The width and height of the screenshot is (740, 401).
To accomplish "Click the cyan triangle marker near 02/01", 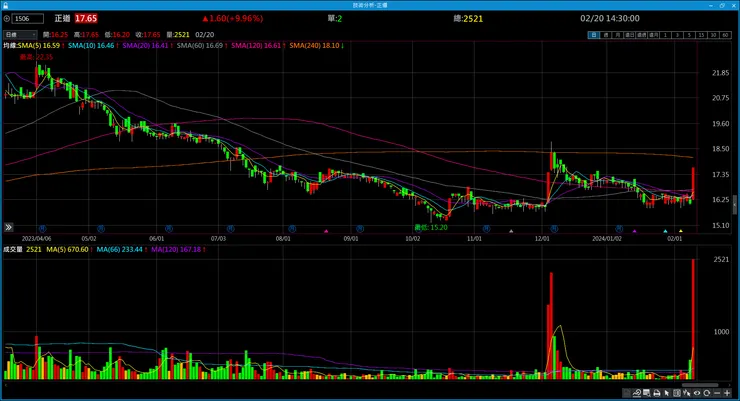I will [x=665, y=231].
